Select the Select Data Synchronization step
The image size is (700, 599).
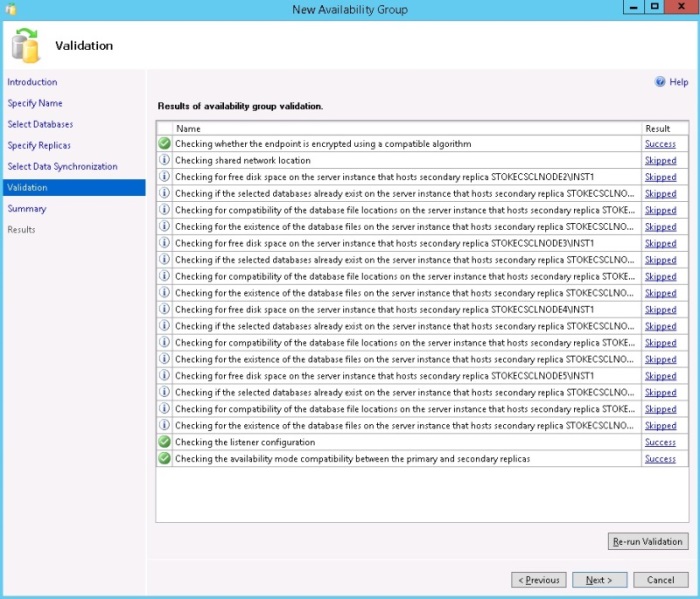(x=62, y=166)
